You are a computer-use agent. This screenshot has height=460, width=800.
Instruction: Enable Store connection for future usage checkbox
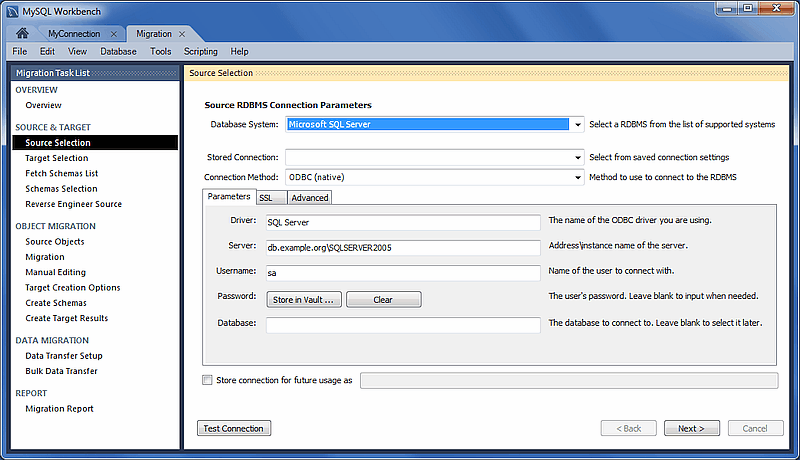[x=207, y=380]
